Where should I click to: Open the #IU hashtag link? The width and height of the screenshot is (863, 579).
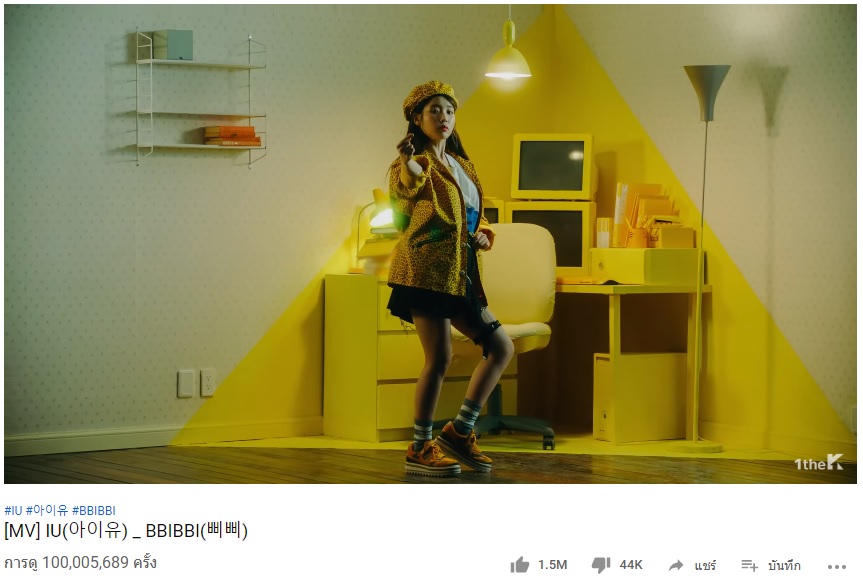pyautogui.click(x=13, y=510)
